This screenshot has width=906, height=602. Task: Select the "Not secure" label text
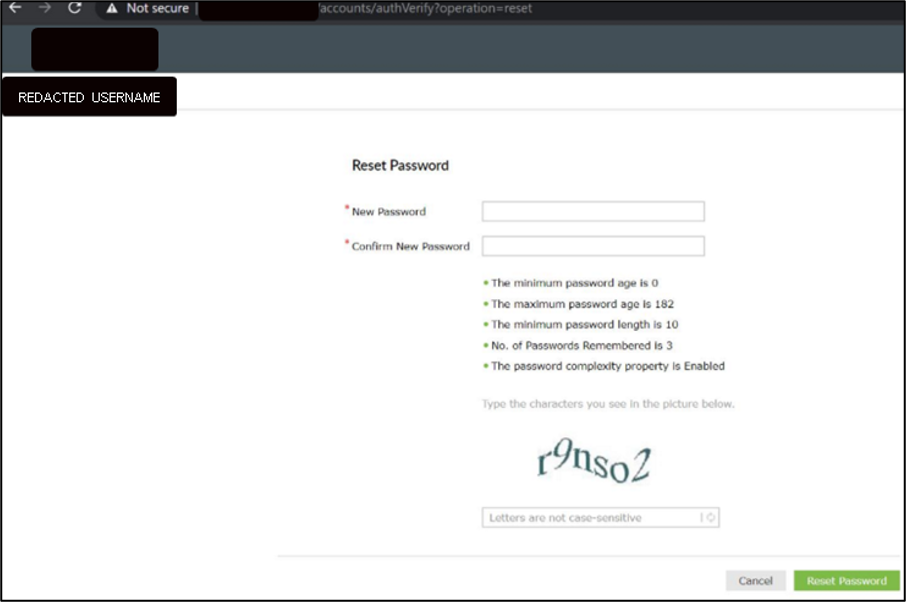pos(158,8)
